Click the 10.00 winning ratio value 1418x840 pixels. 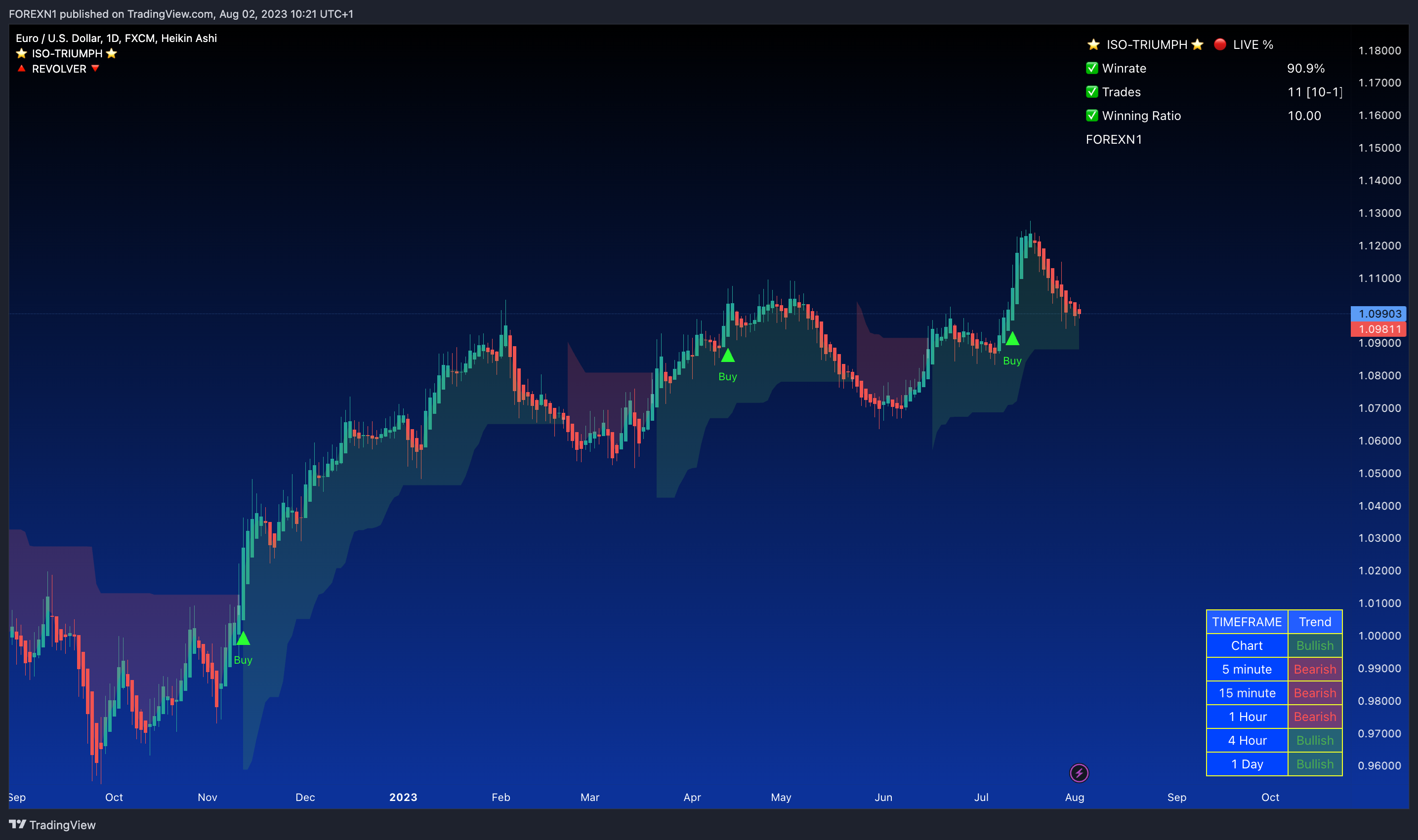1304,116
